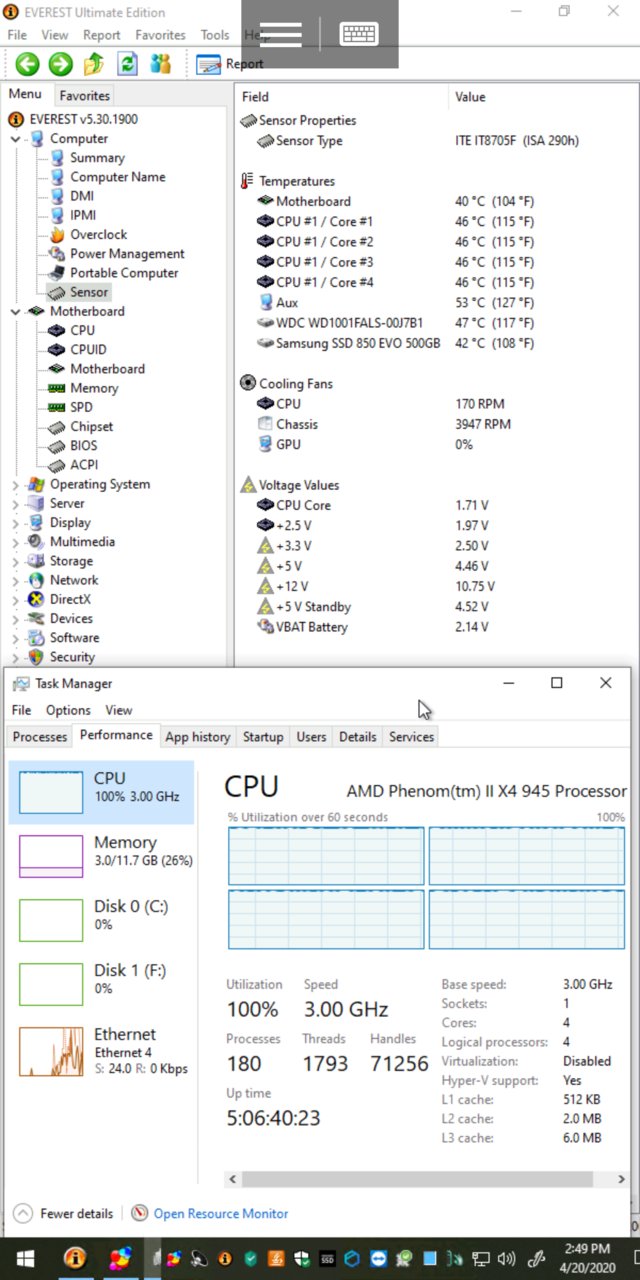Open EVEREST Report menu
The height and width of the screenshot is (1280, 640).
tap(102, 35)
